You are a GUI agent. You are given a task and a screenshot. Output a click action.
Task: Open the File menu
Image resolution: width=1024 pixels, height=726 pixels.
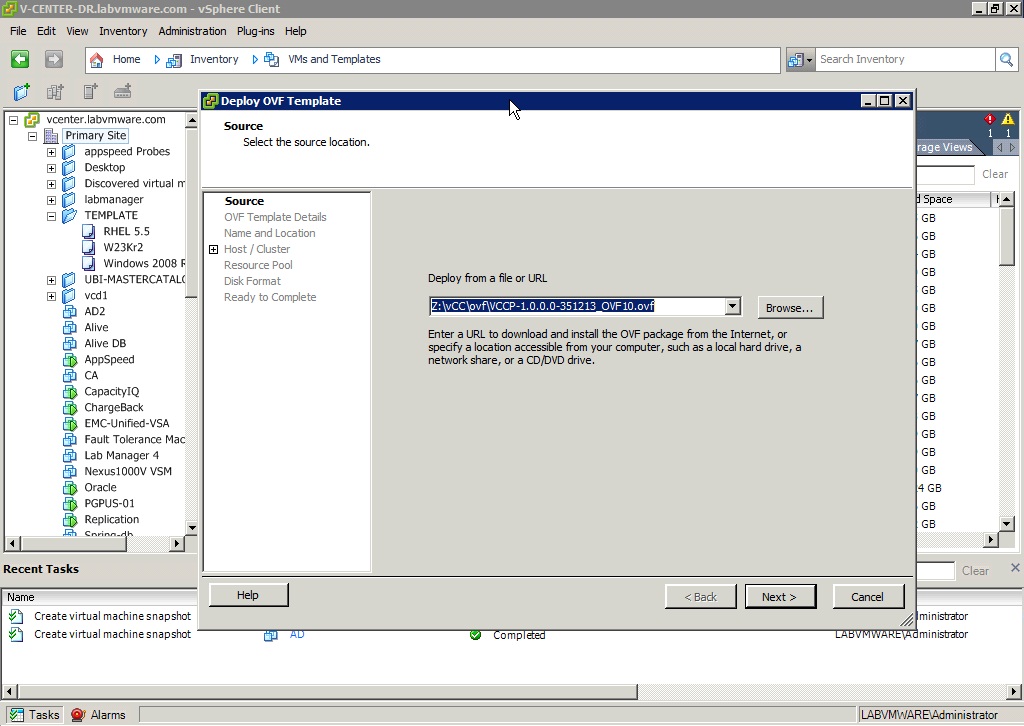coord(18,31)
